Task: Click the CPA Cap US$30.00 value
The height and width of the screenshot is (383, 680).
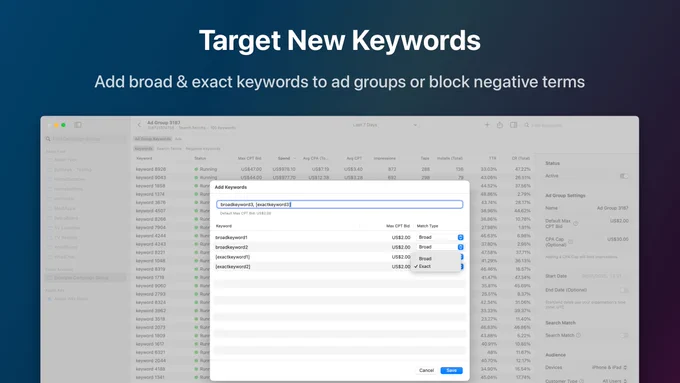Action: [618, 239]
